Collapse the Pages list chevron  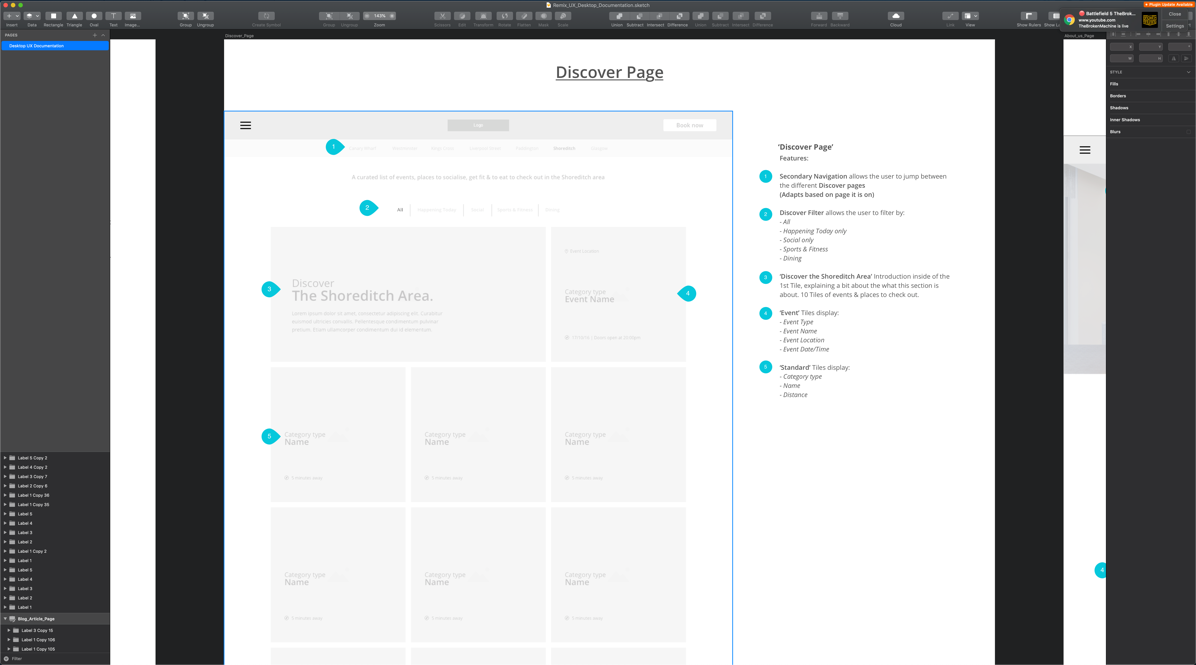[103, 35]
